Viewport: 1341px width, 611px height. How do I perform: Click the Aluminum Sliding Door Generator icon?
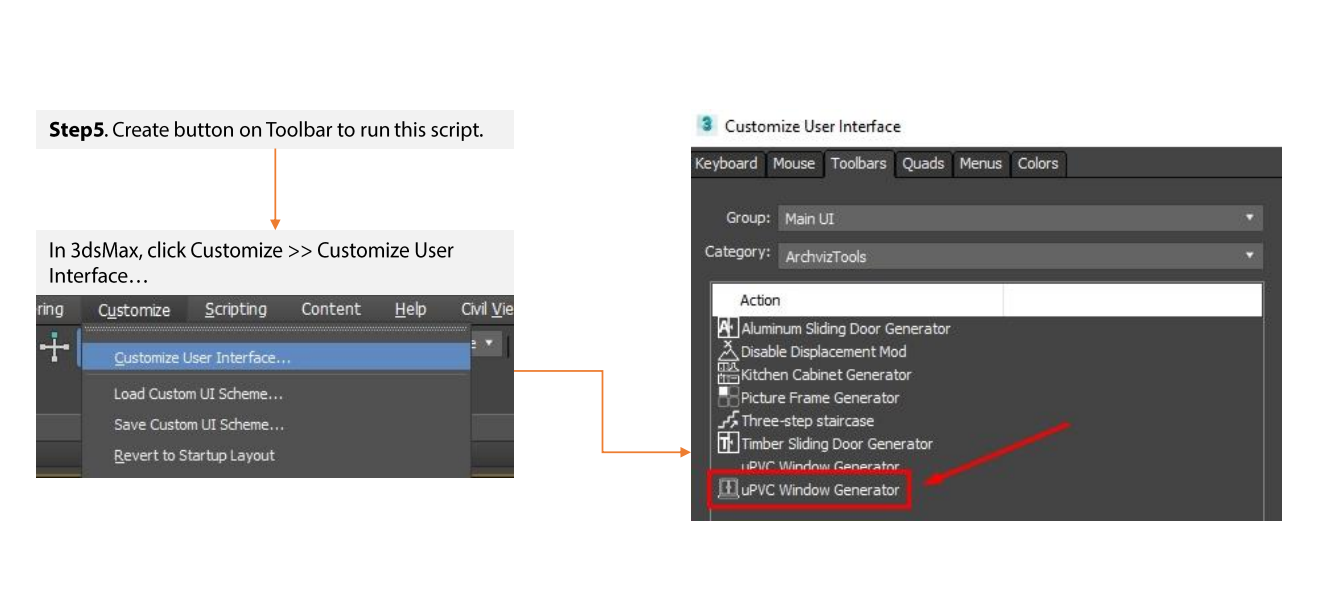727,328
